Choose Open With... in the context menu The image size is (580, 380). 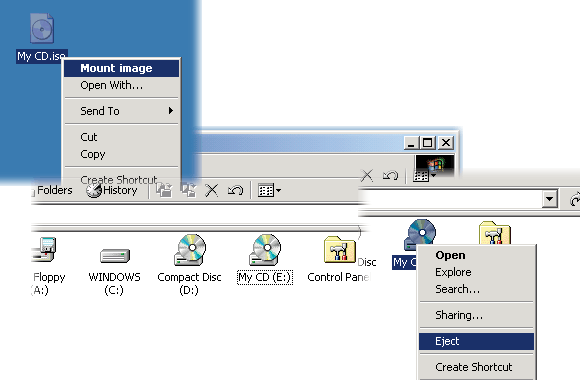(x=121, y=85)
